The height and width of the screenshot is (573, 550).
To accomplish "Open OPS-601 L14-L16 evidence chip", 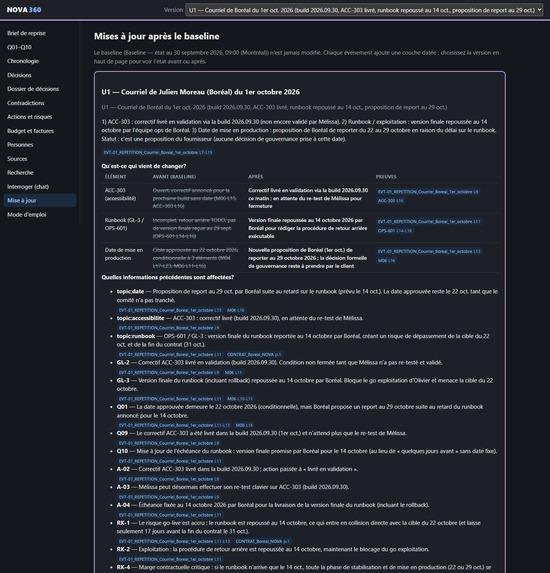I will (x=395, y=231).
